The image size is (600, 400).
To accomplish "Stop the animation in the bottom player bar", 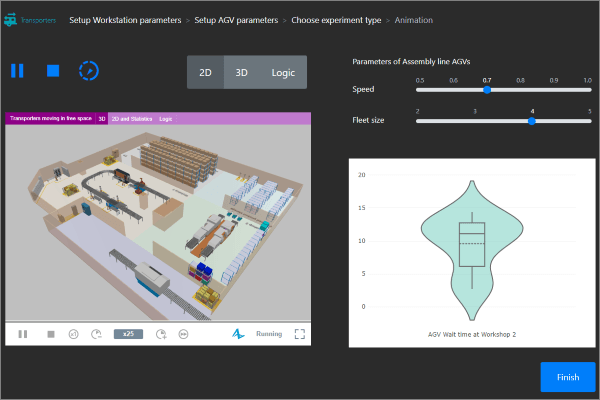I will [49, 334].
